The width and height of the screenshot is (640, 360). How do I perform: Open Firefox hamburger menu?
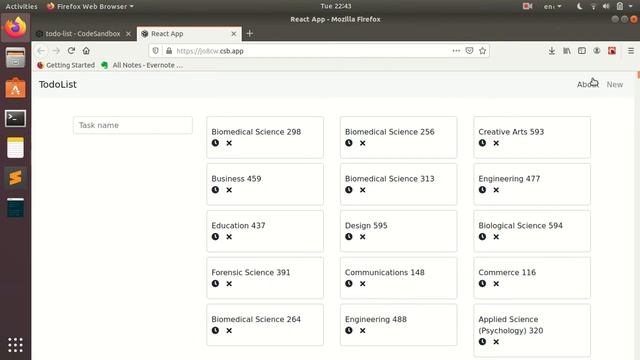click(x=631, y=51)
